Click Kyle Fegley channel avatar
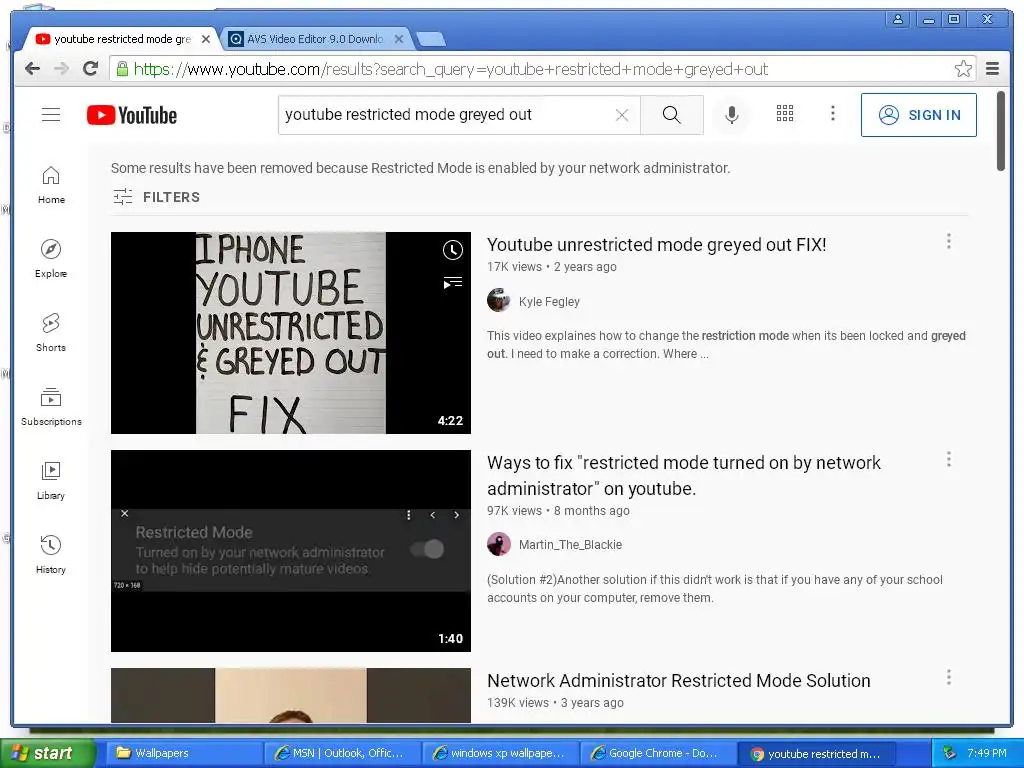Viewport: 1024px width, 768px height. (499, 300)
